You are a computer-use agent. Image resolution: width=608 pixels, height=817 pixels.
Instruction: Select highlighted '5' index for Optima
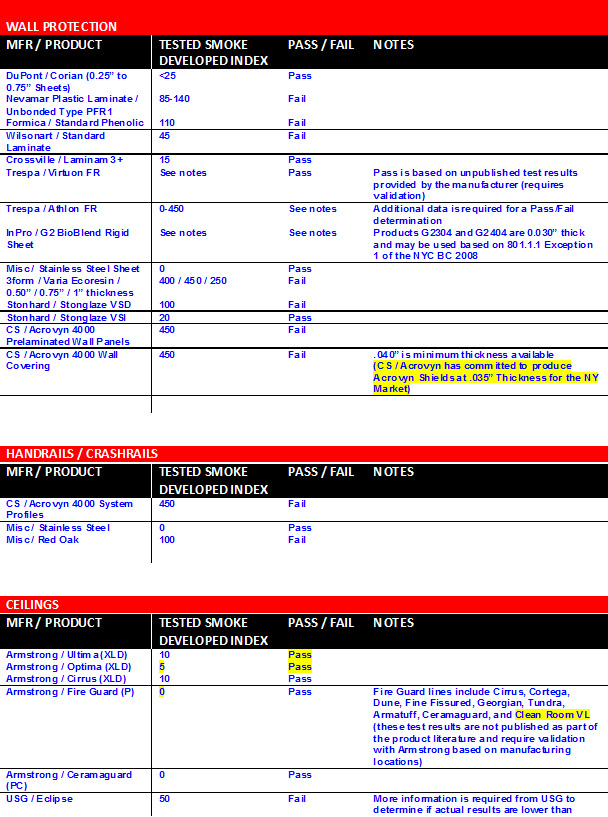click(x=162, y=667)
